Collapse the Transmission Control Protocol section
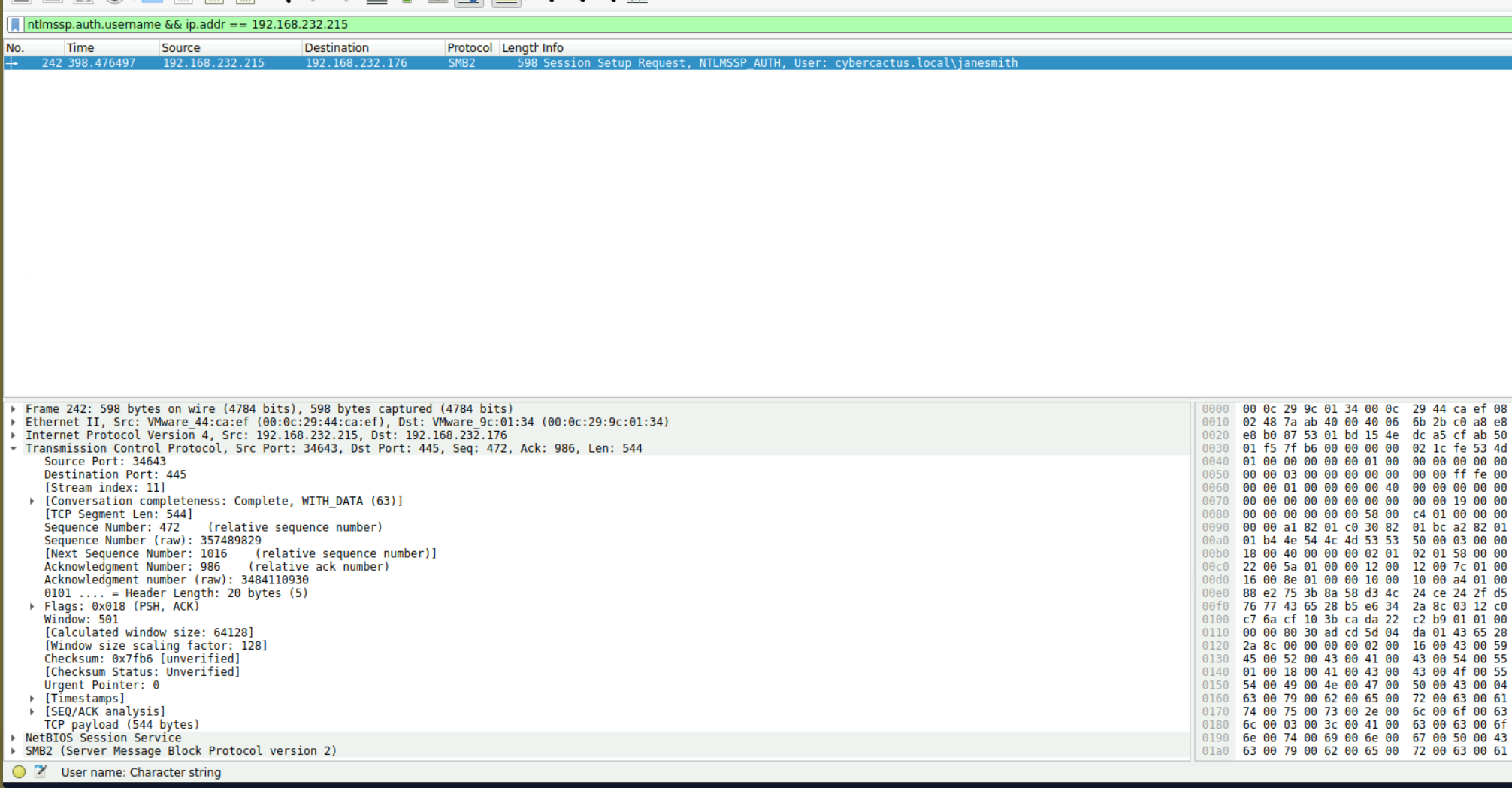The width and height of the screenshot is (1512, 788). (14, 449)
